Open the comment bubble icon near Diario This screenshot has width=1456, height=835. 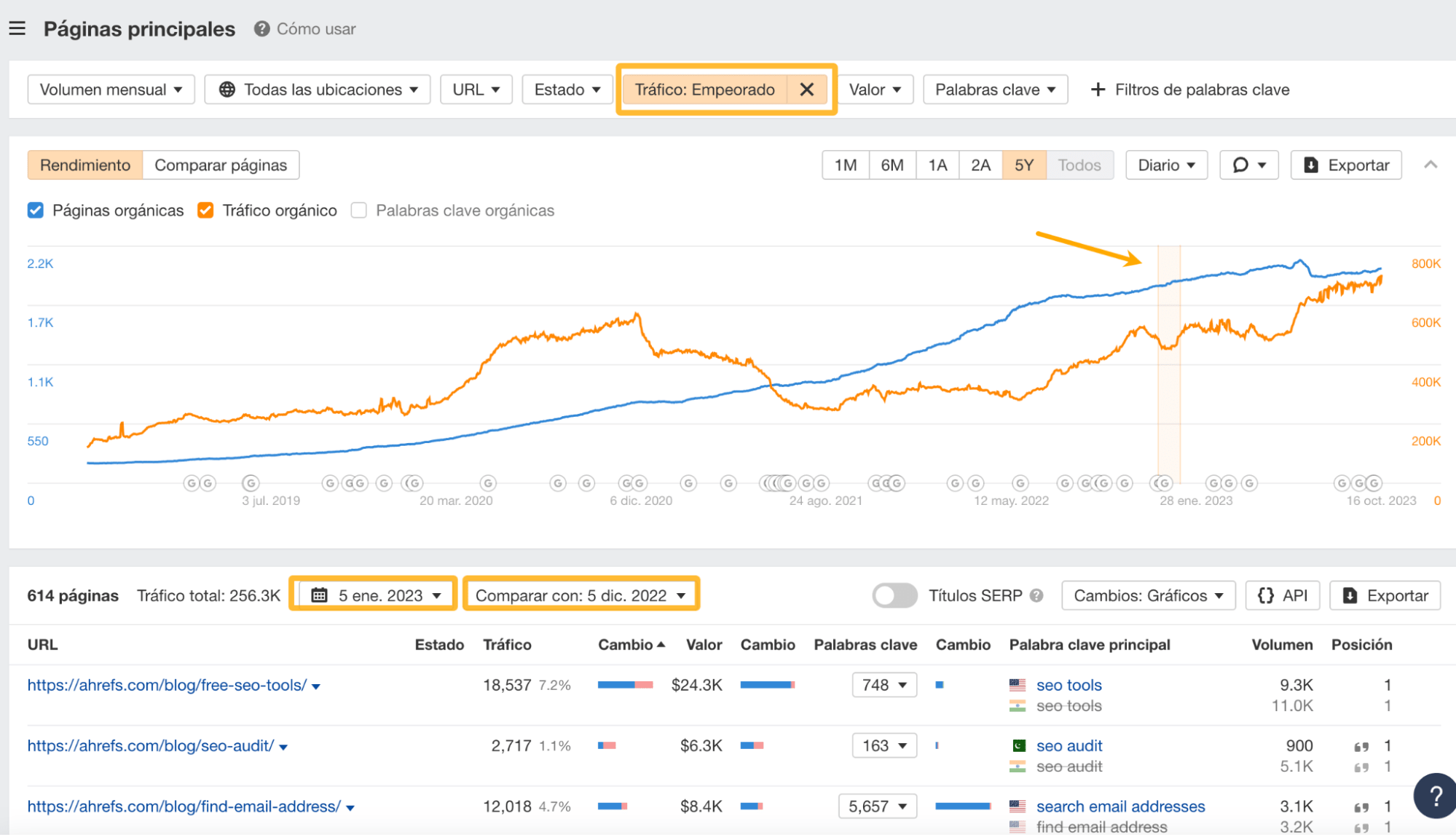tap(1242, 165)
